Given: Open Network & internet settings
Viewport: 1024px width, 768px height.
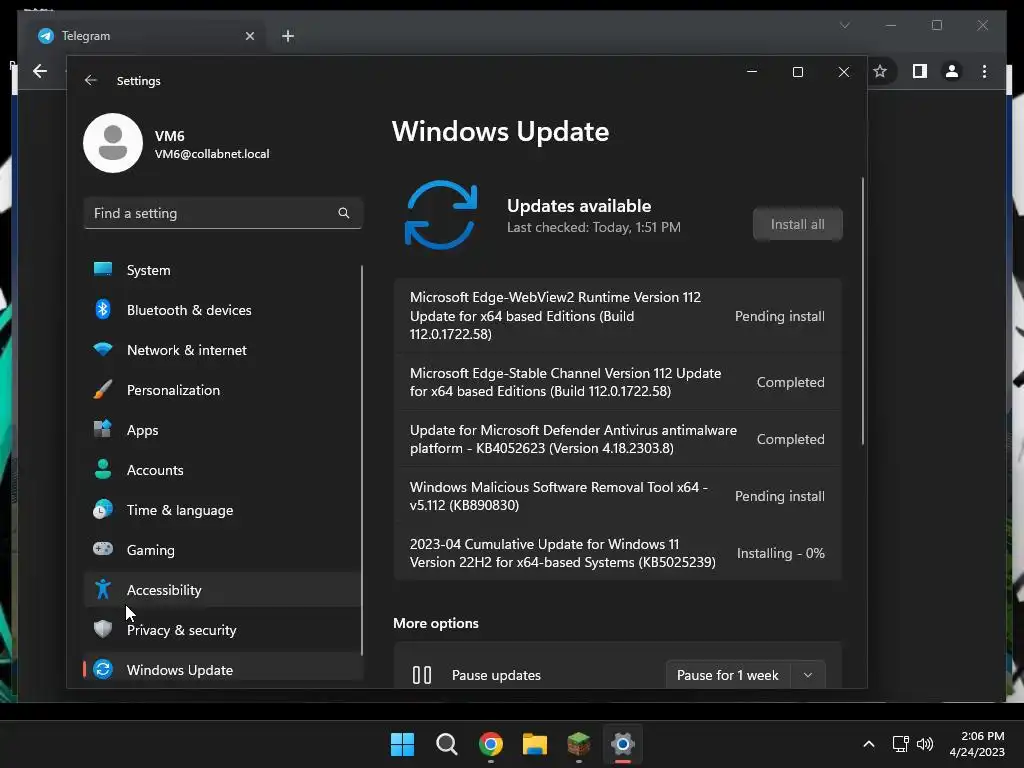Looking at the screenshot, I should pyautogui.click(x=222, y=350).
